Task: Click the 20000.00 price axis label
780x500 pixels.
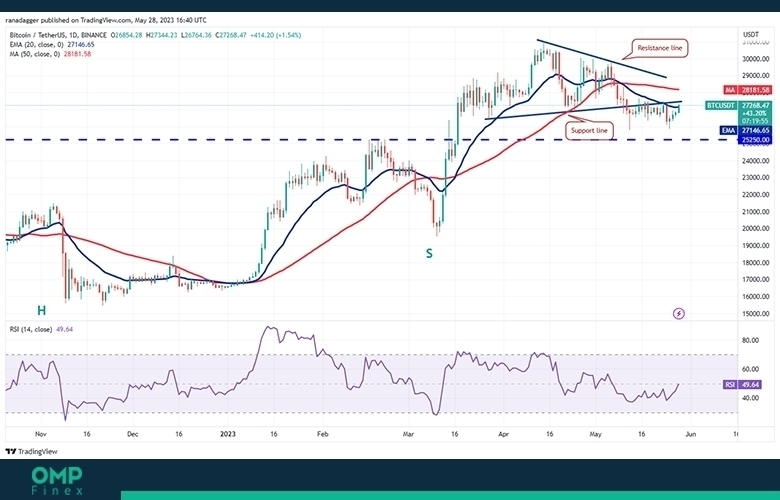Action: point(756,229)
